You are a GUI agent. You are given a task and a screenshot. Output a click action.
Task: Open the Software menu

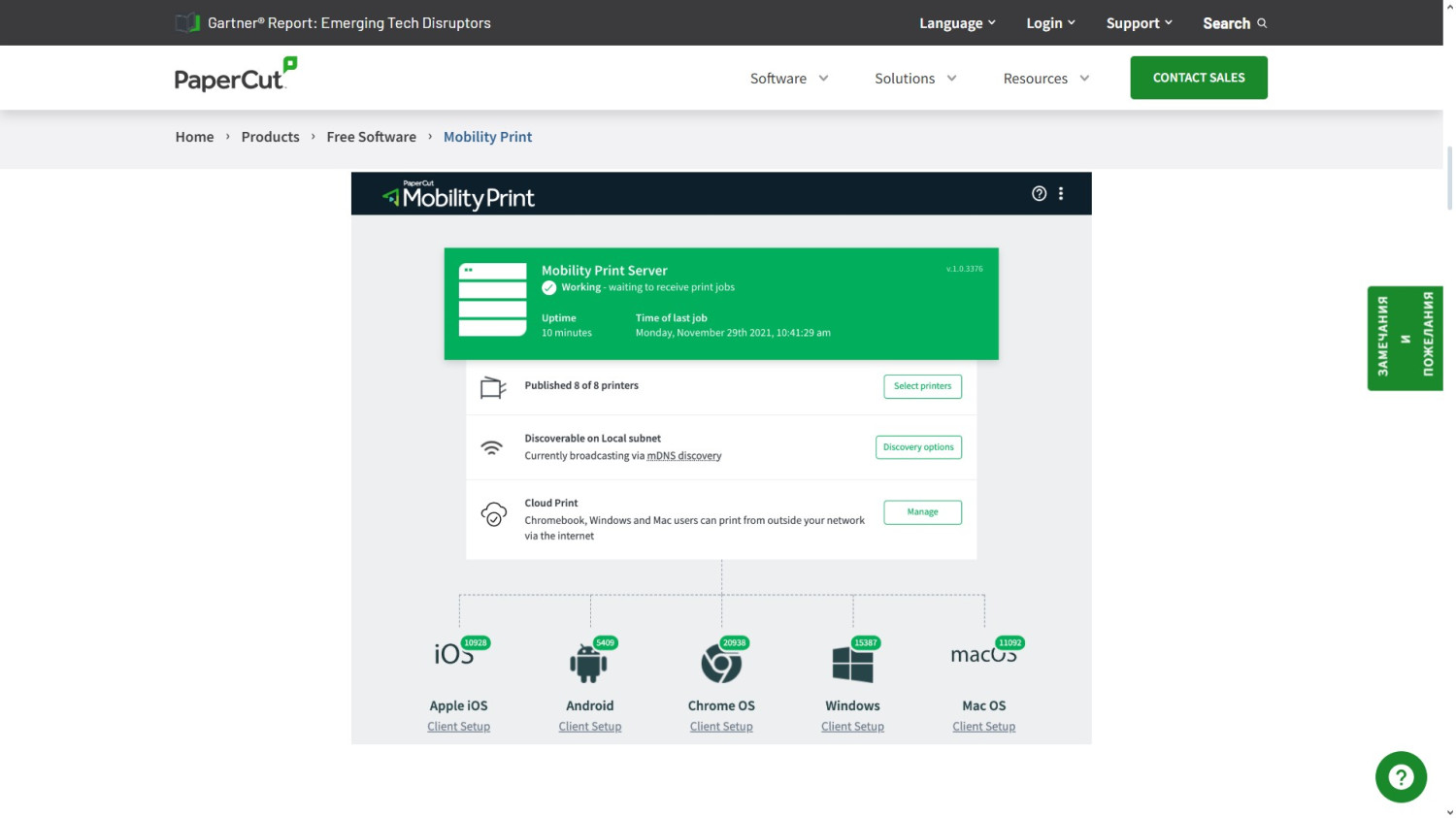coord(788,79)
